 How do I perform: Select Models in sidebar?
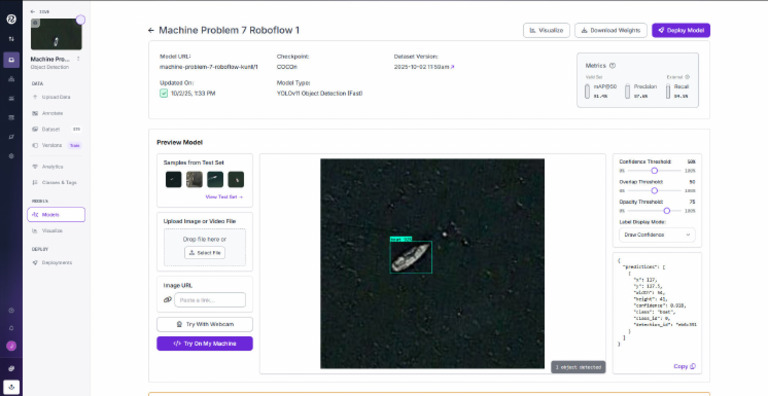click(56, 215)
